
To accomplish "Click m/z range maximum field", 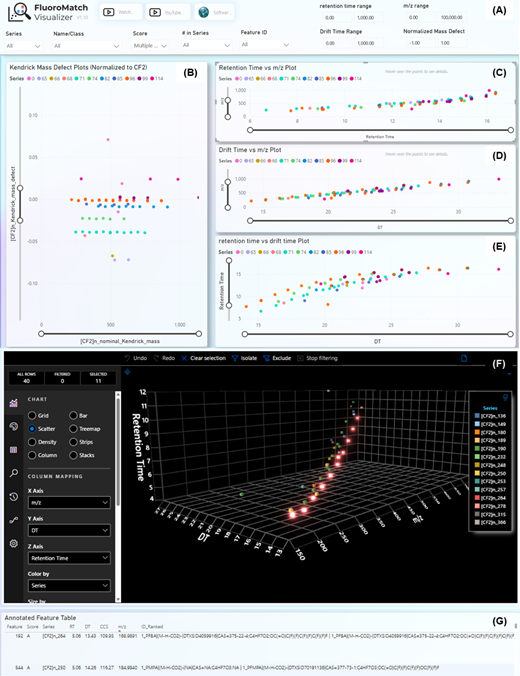I will point(453,18).
